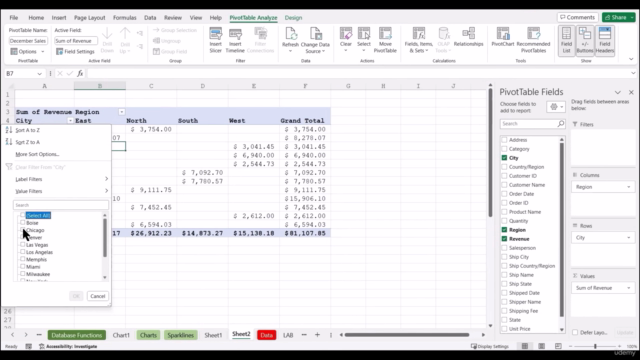This screenshot has height=360, width=640.
Task: Open Sum of Revenue Values dropdown
Action: (629, 288)
